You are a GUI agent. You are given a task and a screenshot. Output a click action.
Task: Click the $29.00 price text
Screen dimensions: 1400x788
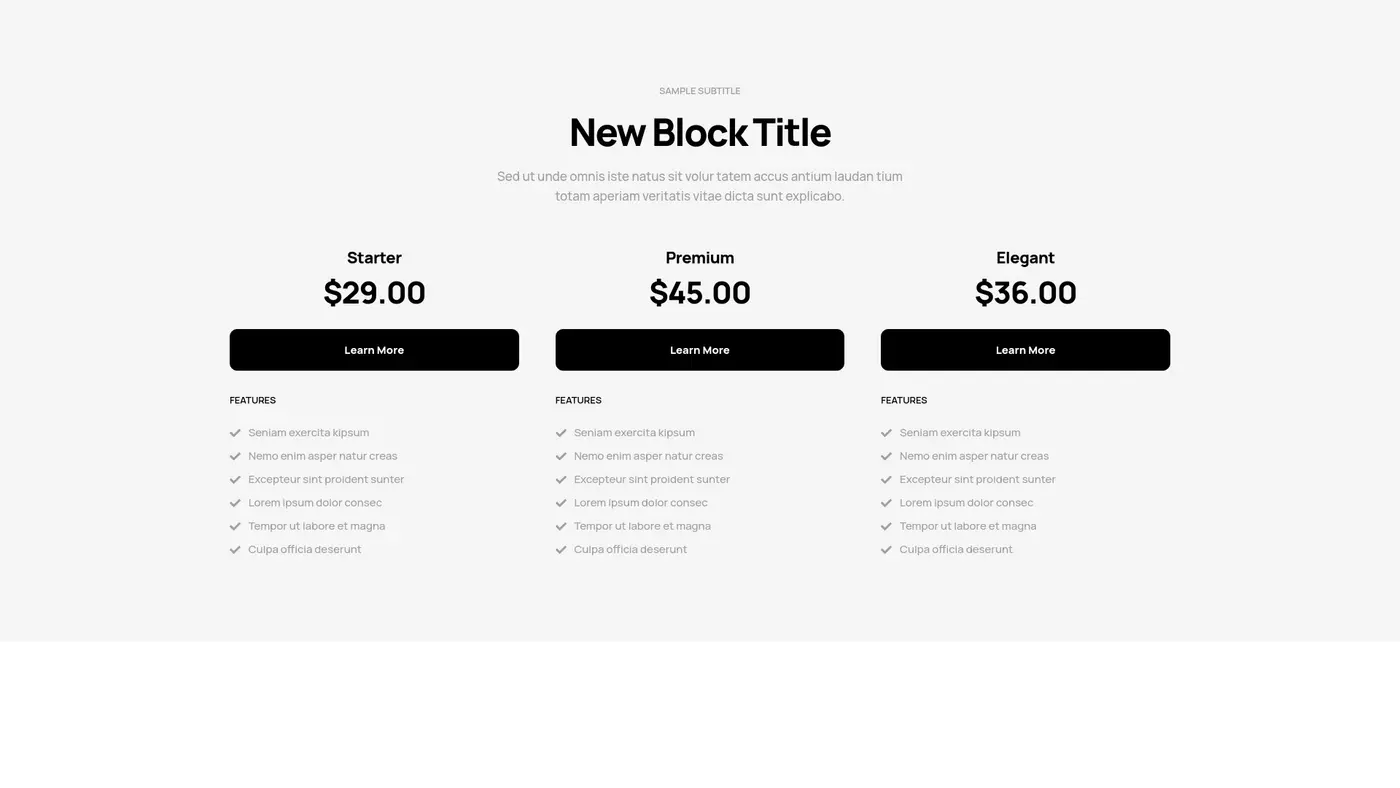tap(374, 292)
